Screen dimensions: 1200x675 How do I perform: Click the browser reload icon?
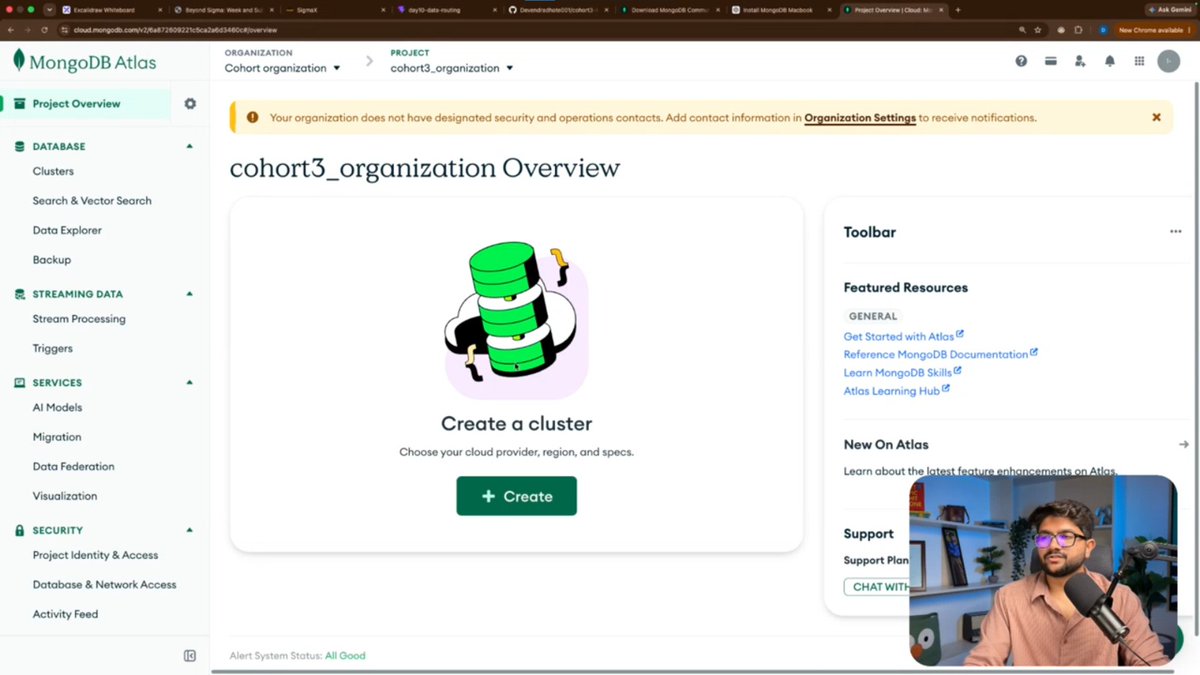pos(44,30)
